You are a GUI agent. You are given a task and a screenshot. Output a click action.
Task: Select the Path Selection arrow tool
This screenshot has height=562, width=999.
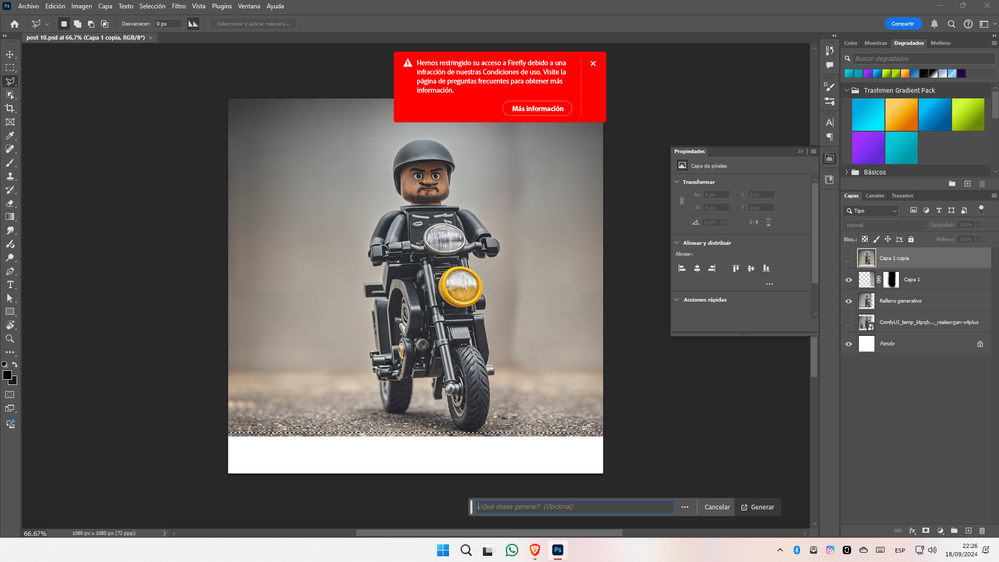pyautogui.click(x=10, y=298)
